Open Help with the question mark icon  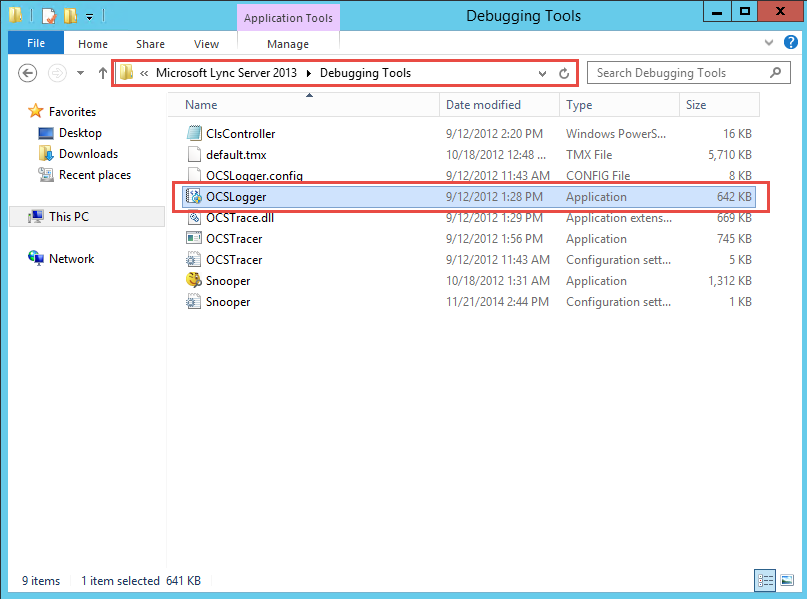(791, 42)
